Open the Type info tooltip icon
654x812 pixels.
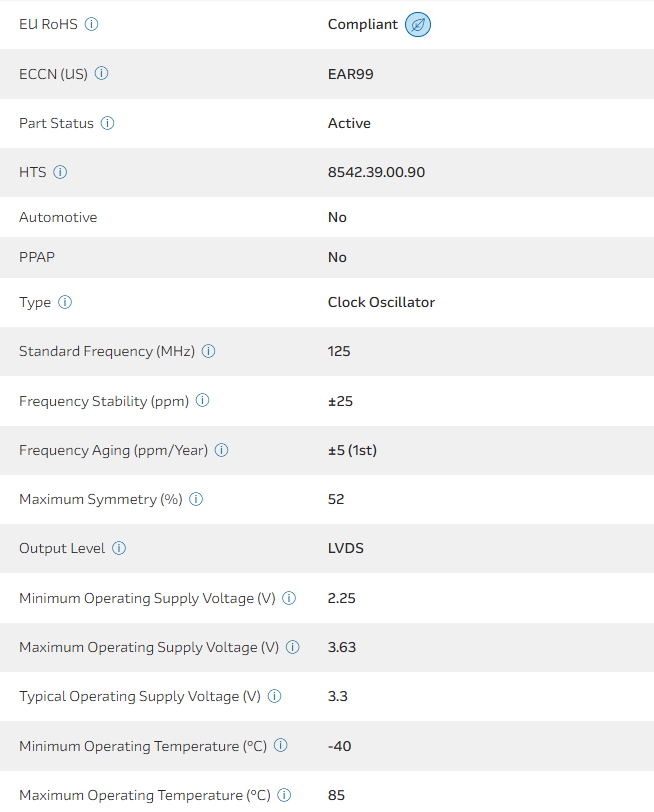(65, 302)
